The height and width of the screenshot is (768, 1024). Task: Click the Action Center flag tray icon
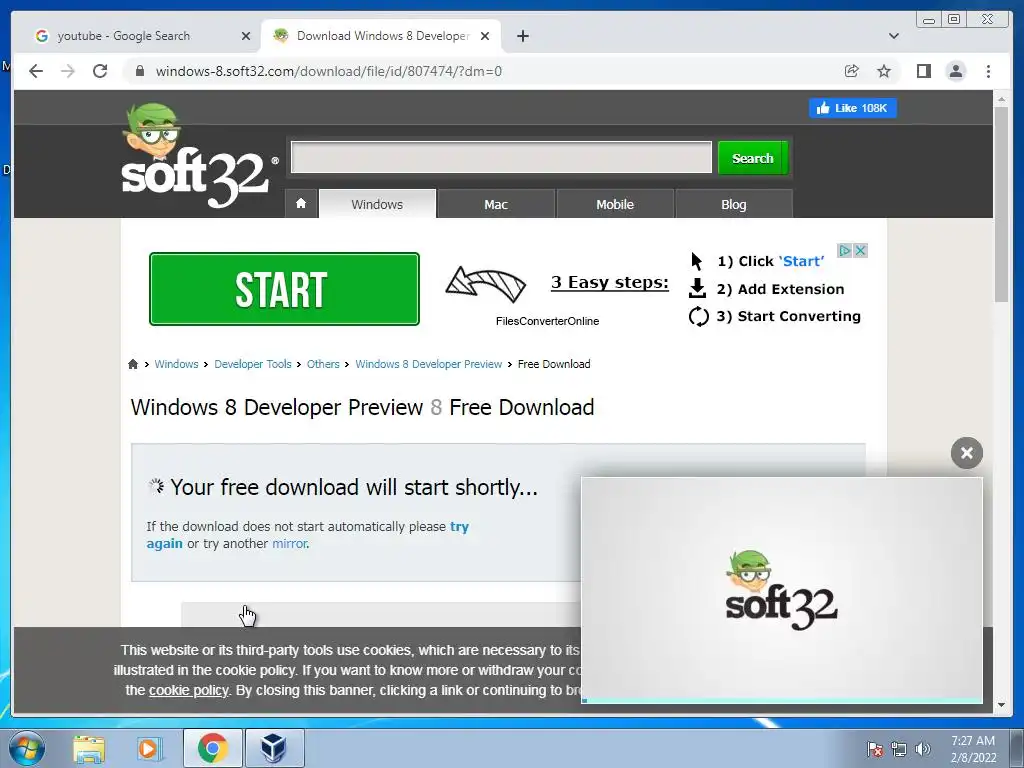click(x=874, y=748)
